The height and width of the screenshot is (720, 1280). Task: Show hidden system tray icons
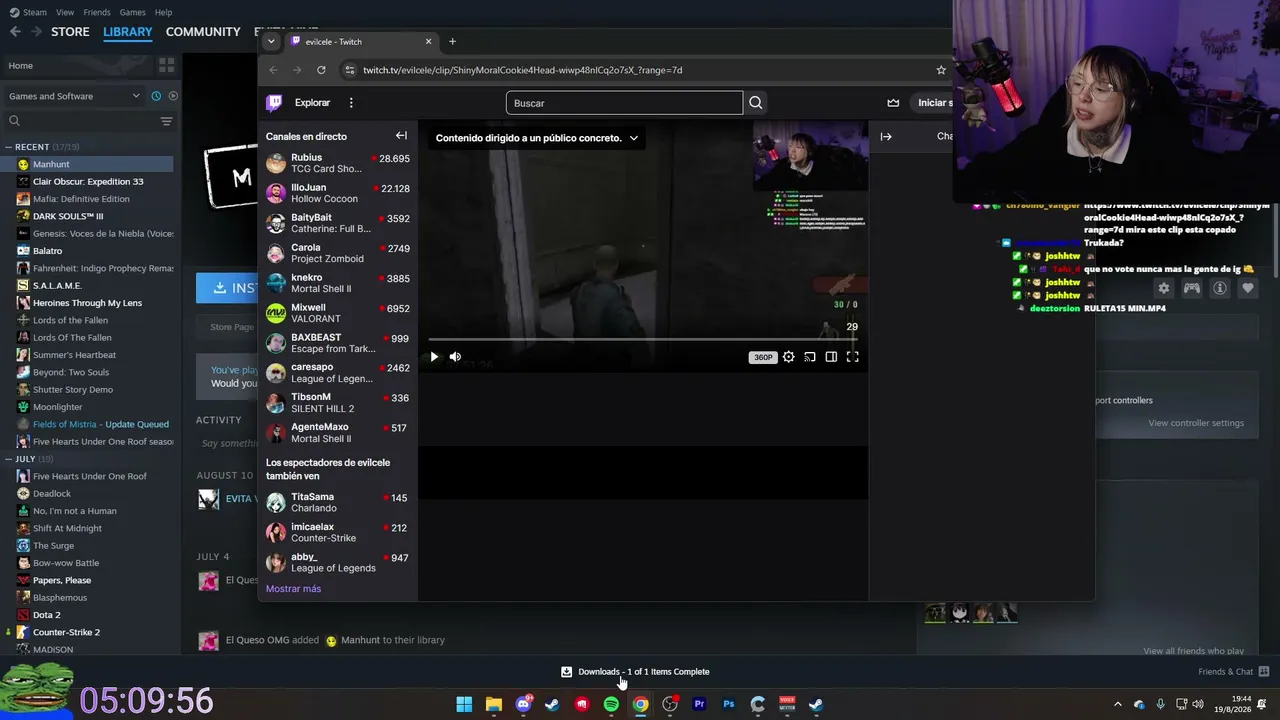coord(1118,704)
